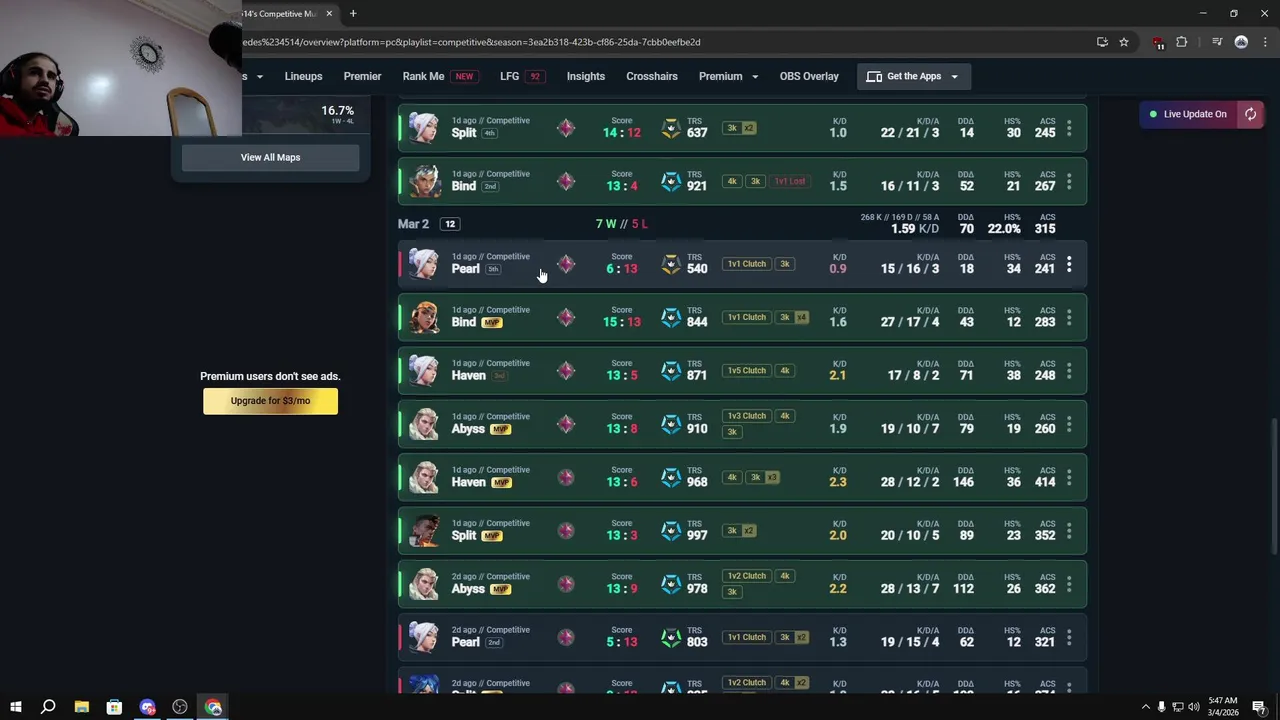The height and width of the screenshot is (720, 1280).
Task: Click the browser address bar URL
Action: 470,42
